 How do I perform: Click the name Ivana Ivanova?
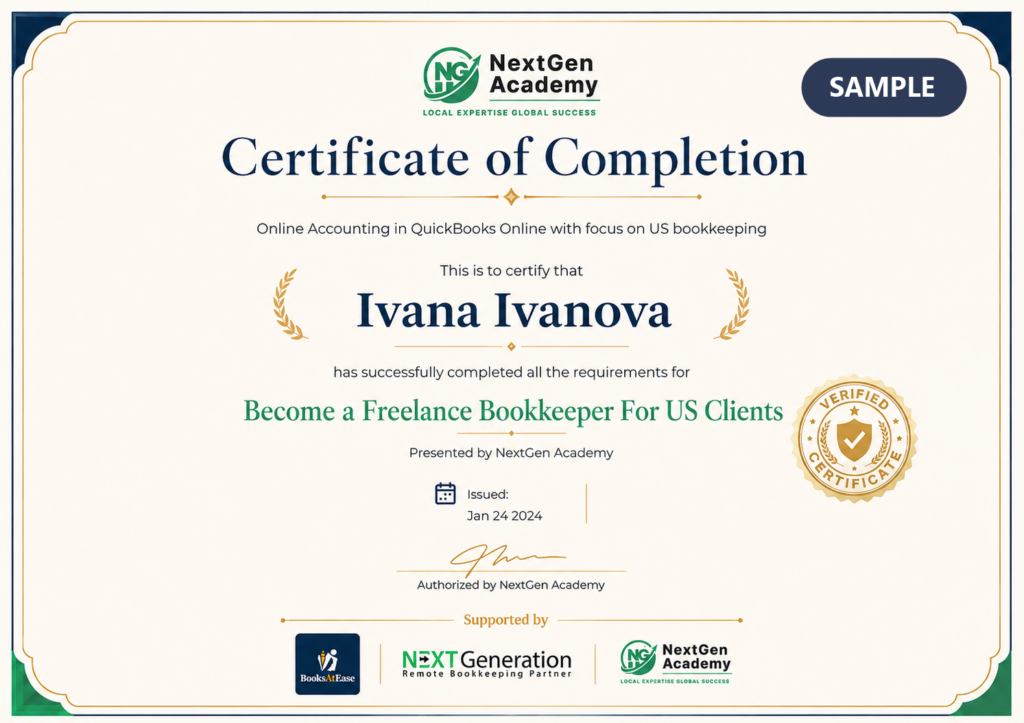tap(513, 310)
